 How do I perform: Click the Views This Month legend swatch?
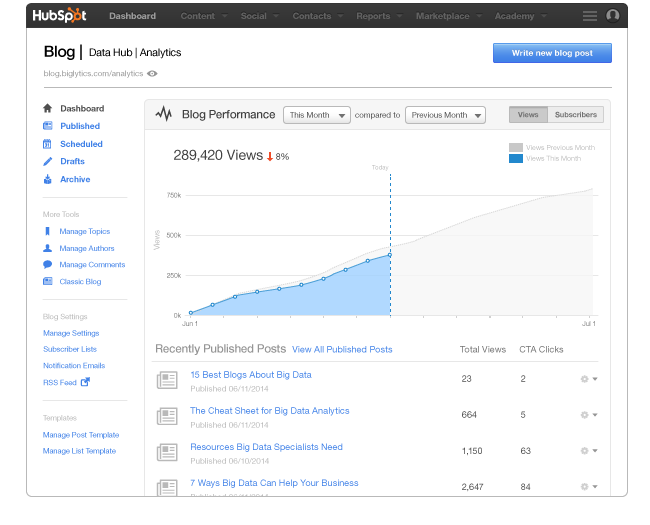point(516,159)
